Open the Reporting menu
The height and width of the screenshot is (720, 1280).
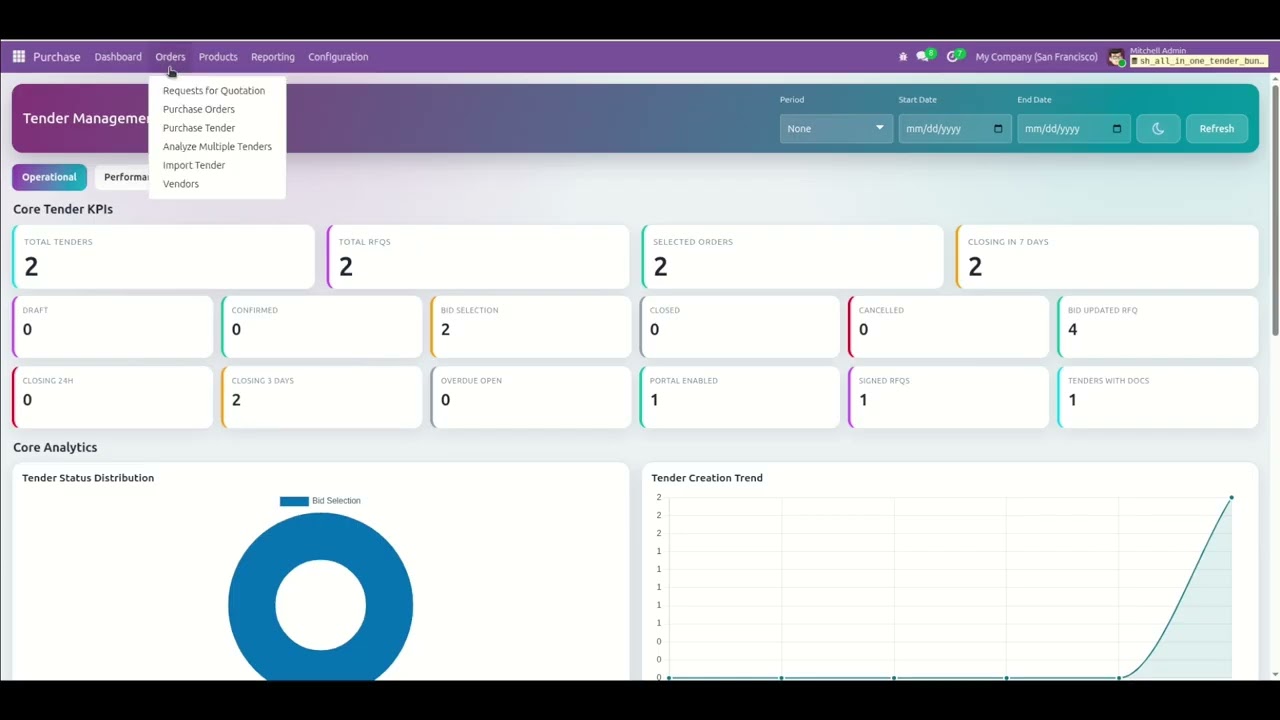pos(273,57)
